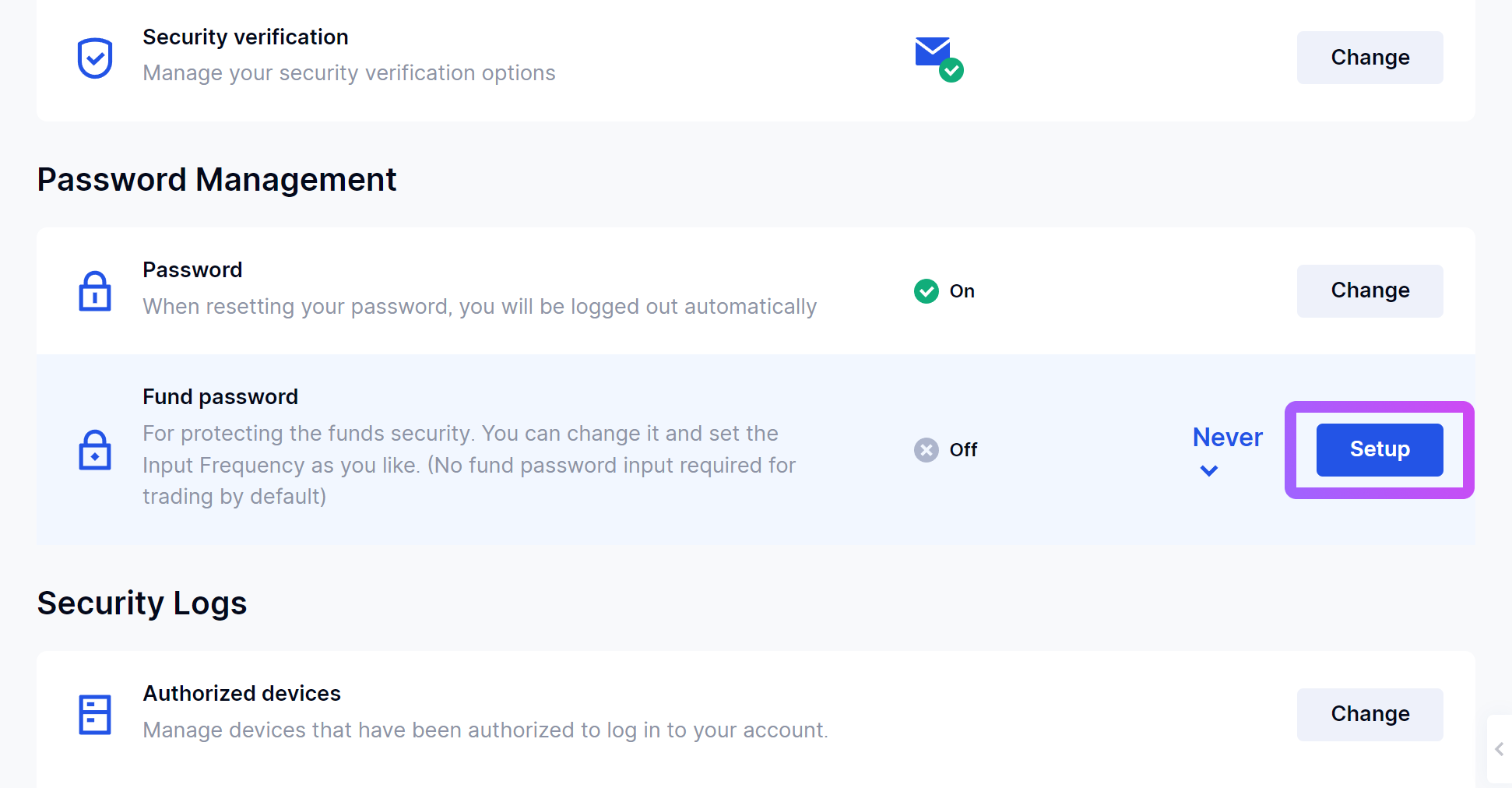Click the Off status label

pos(963,450)
